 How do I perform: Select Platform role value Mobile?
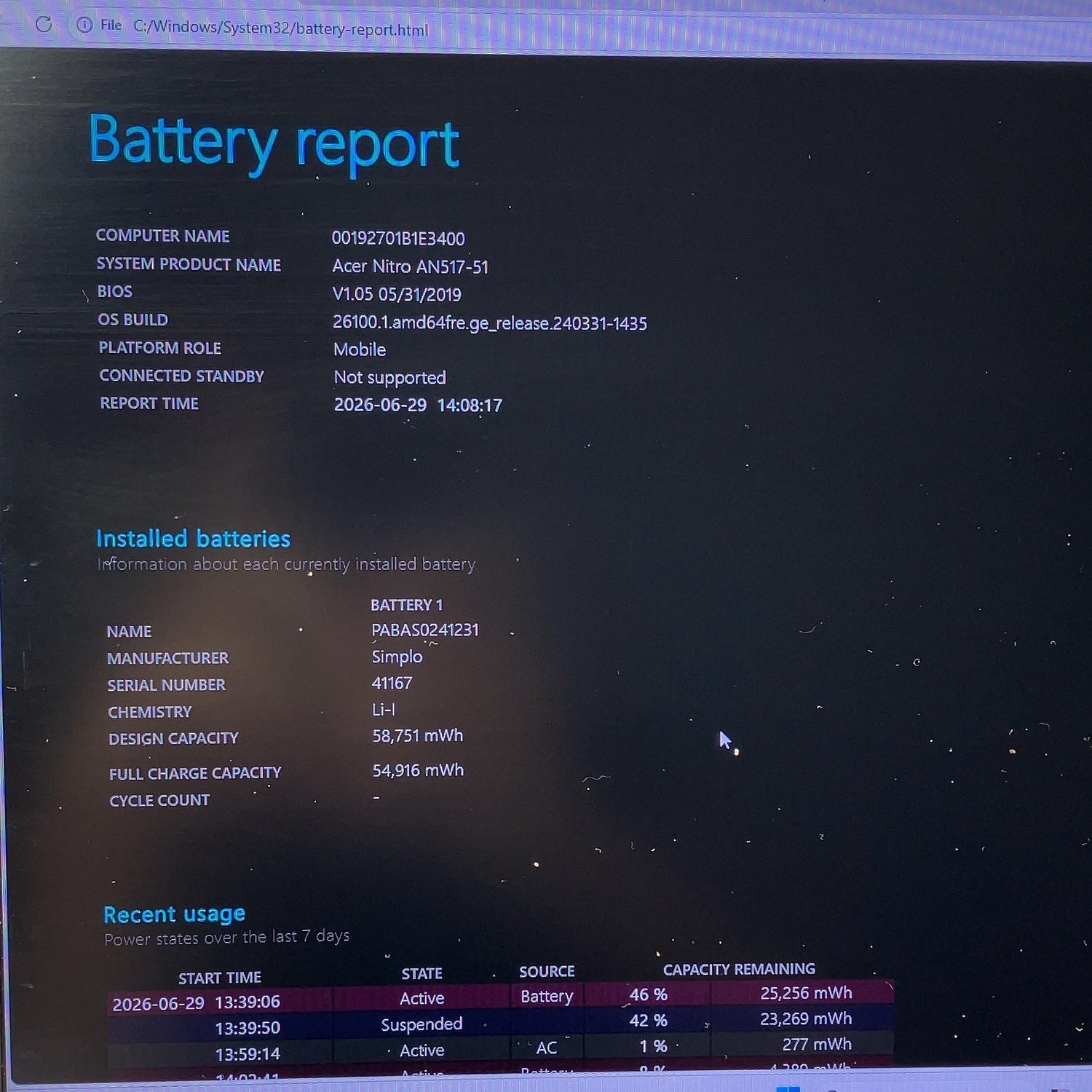[360, 349]
